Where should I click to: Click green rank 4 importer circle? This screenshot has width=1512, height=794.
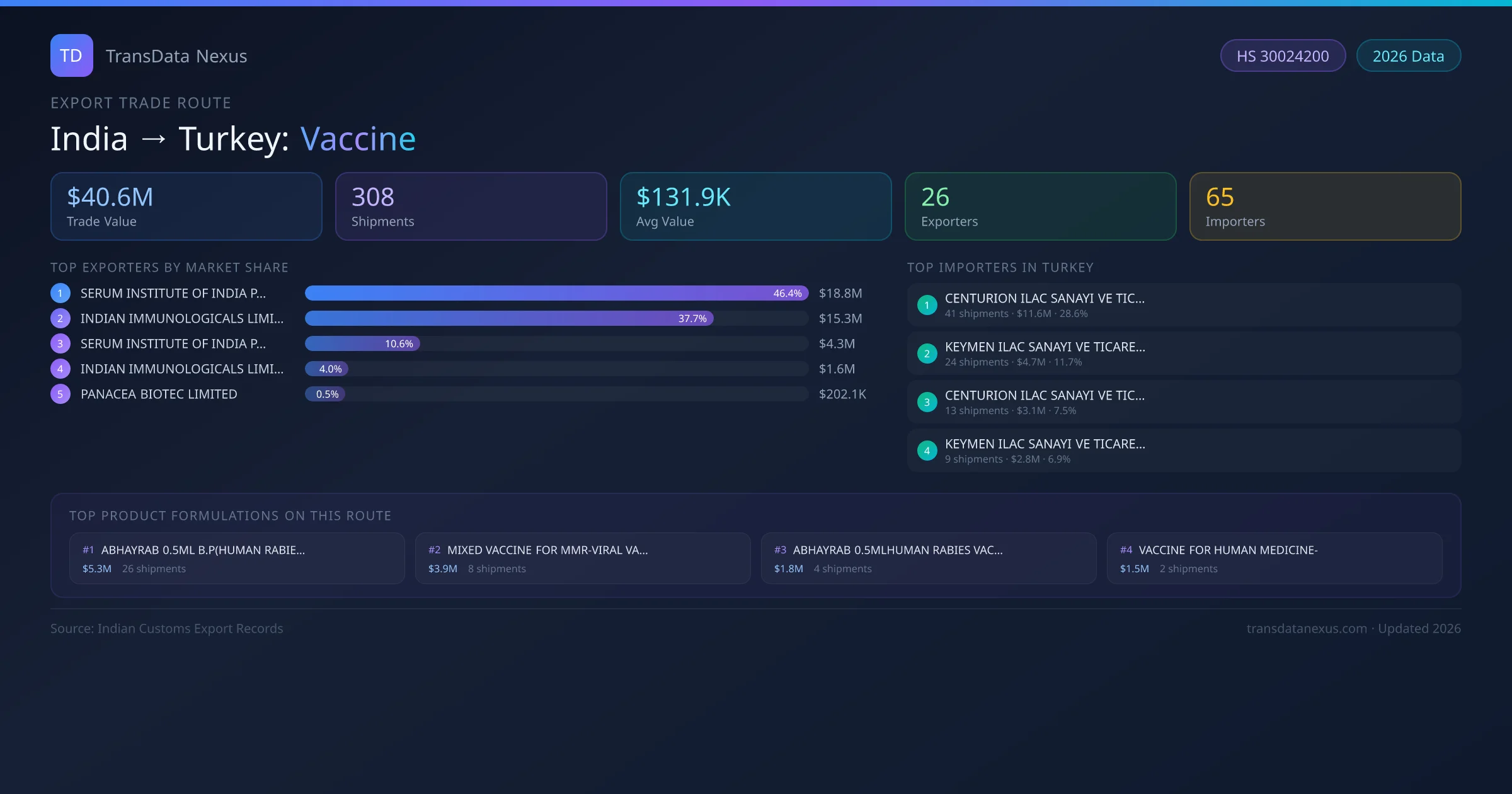pos(927,451)
